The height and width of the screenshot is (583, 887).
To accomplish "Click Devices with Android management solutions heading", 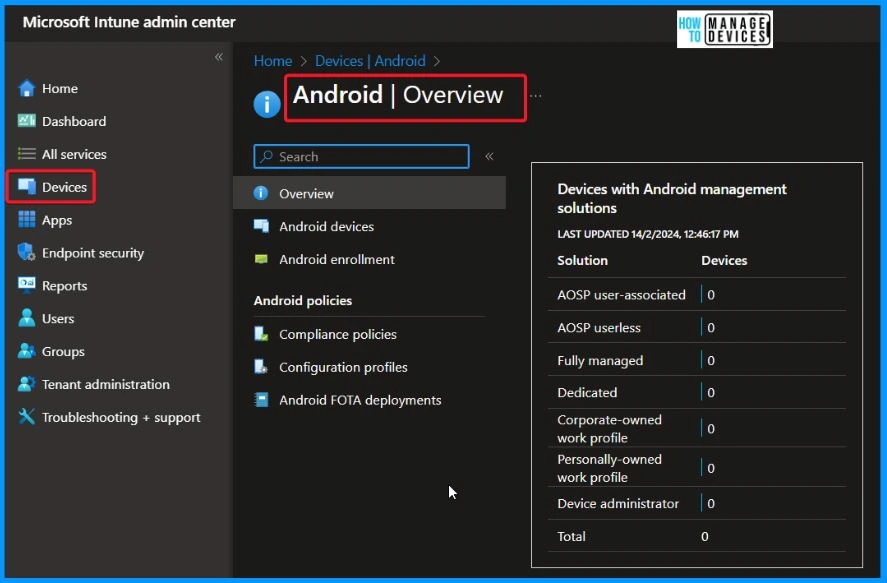I will [x=671, y=198].
